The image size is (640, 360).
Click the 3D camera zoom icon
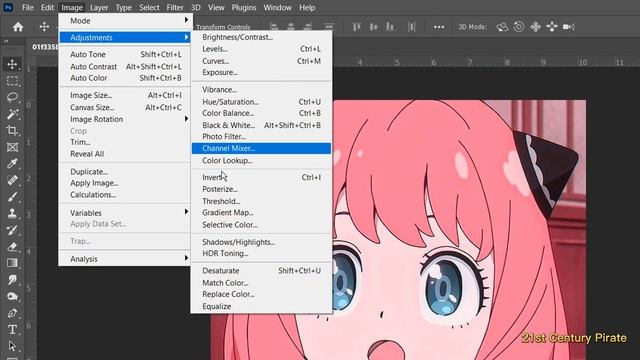pos(569,27)
